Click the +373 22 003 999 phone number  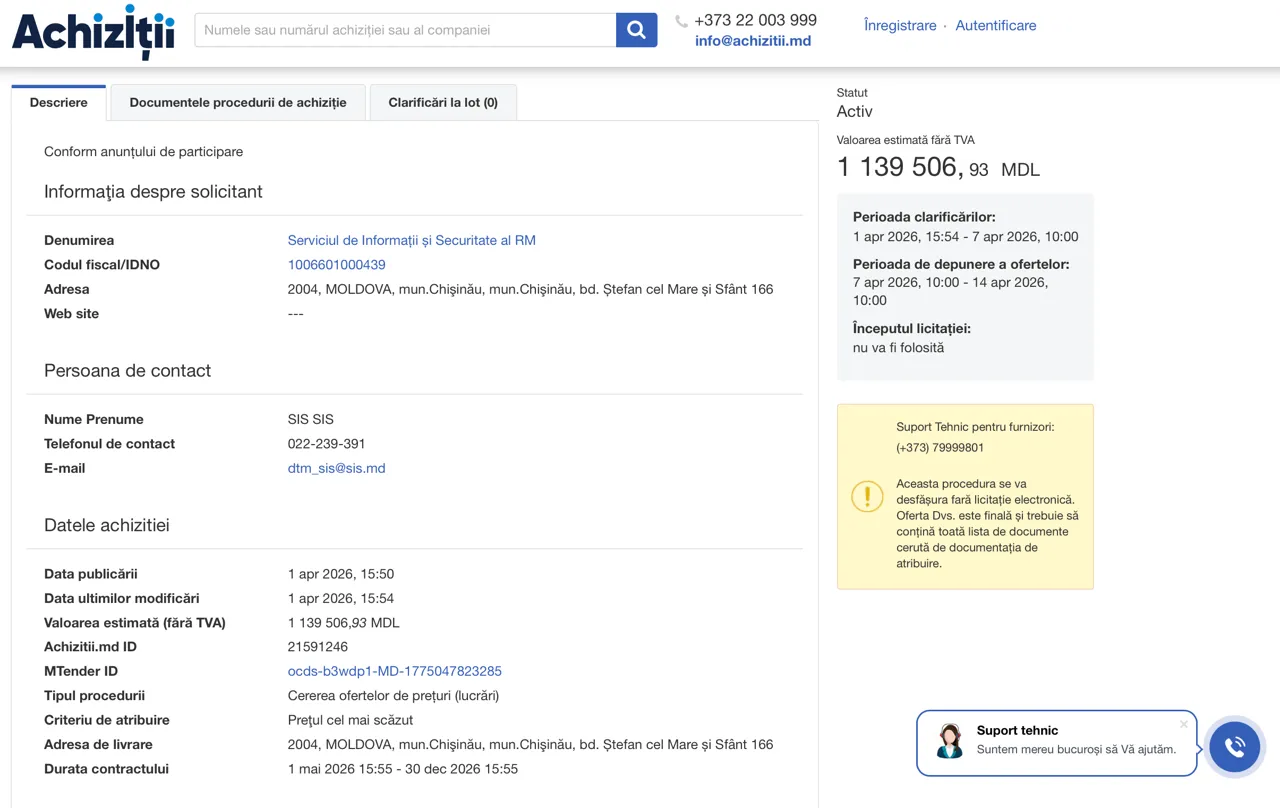click(x=755, y=20)
